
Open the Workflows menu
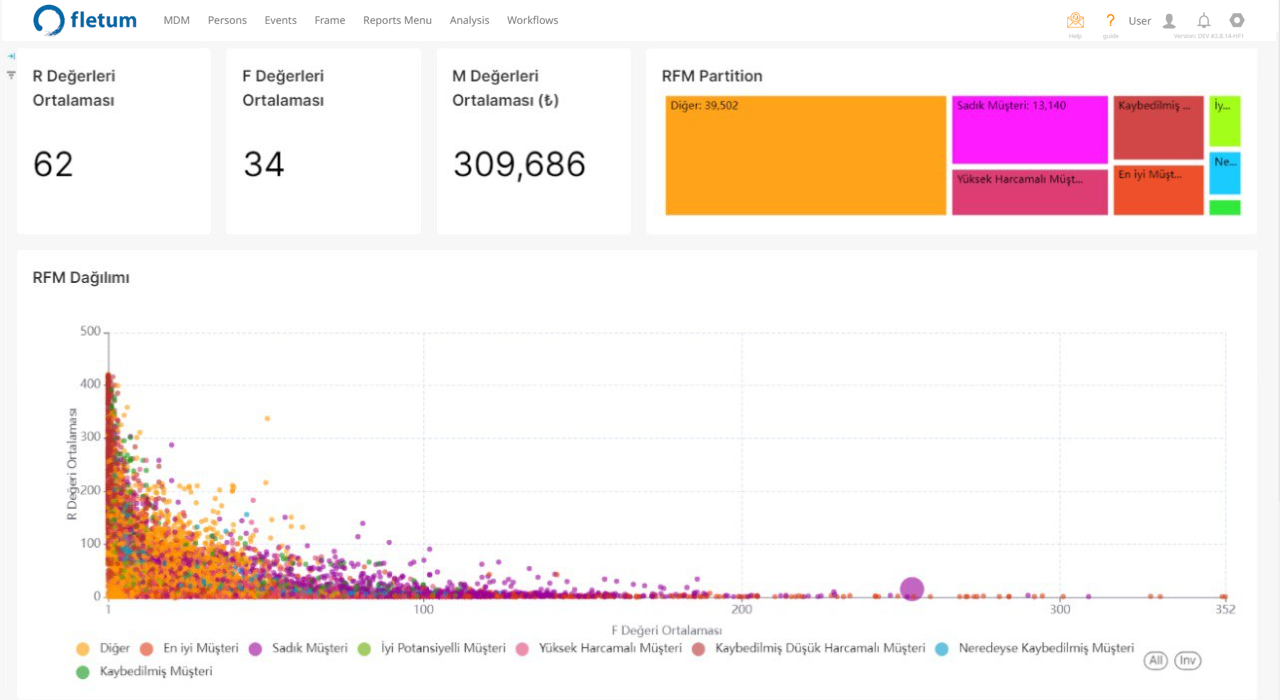click(532, 20)
